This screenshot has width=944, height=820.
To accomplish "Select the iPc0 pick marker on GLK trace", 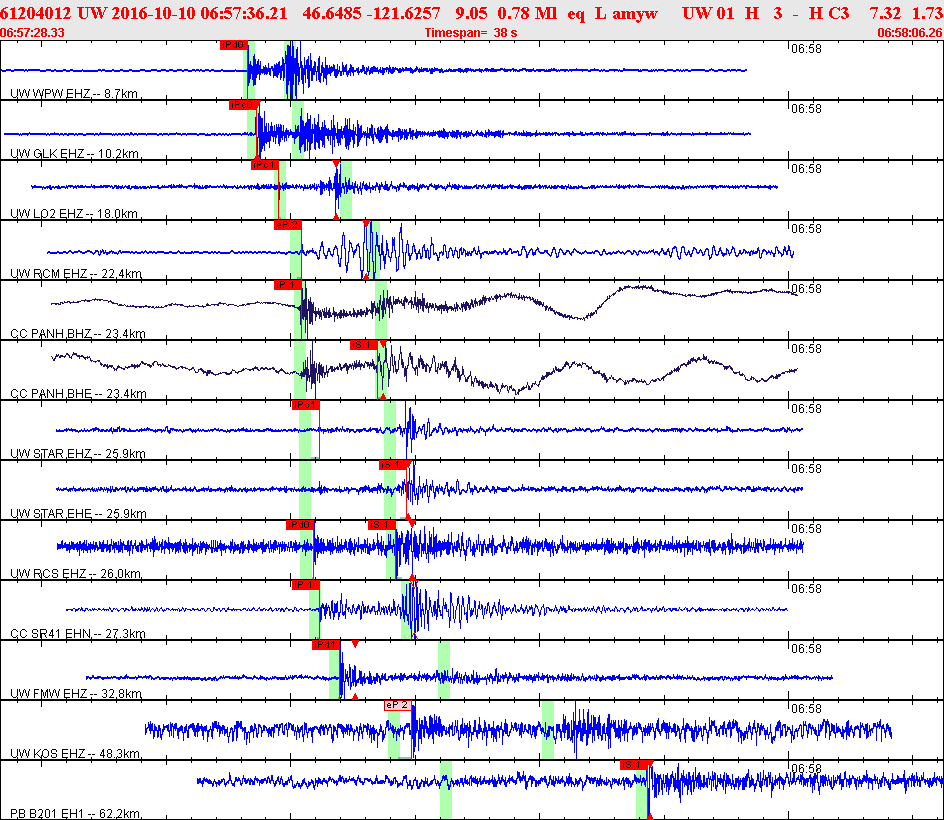I will pyautogui.click(x=243, y=105).
